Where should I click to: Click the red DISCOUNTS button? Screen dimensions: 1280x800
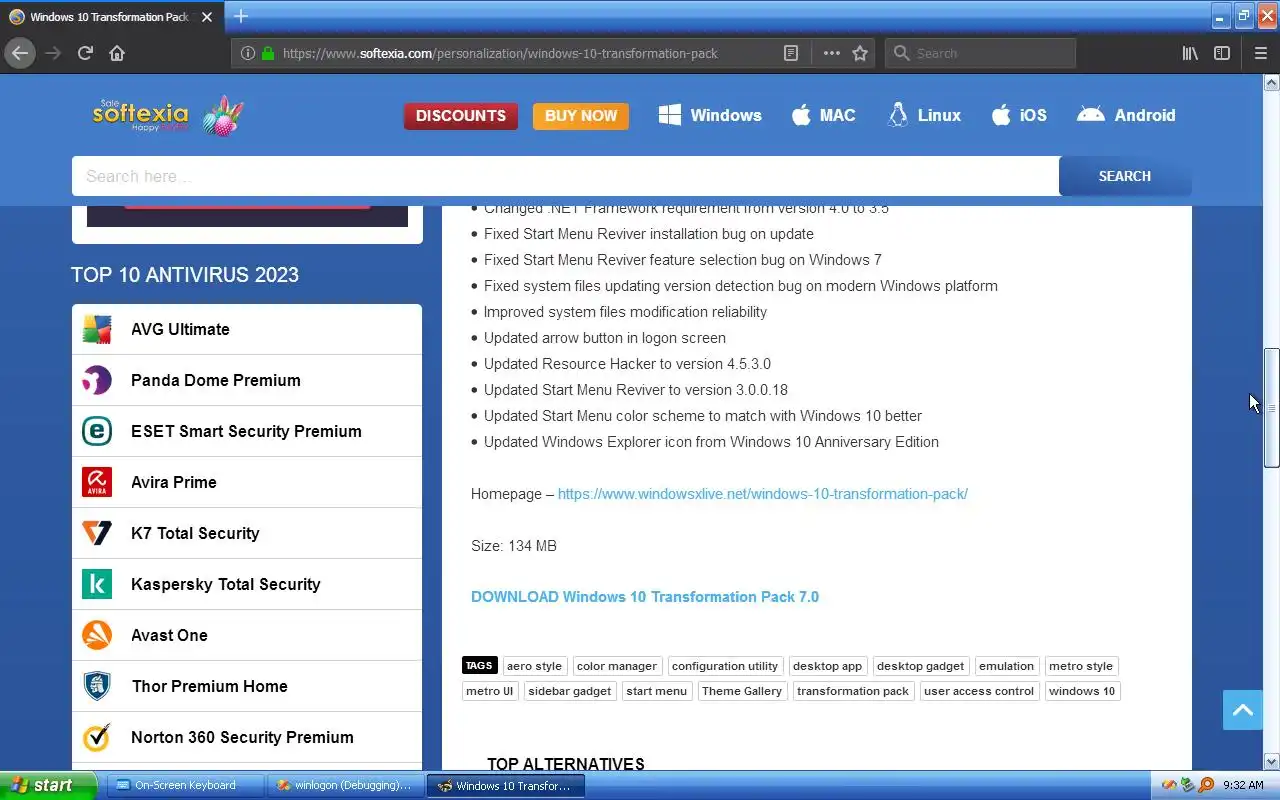coord(461,116)
